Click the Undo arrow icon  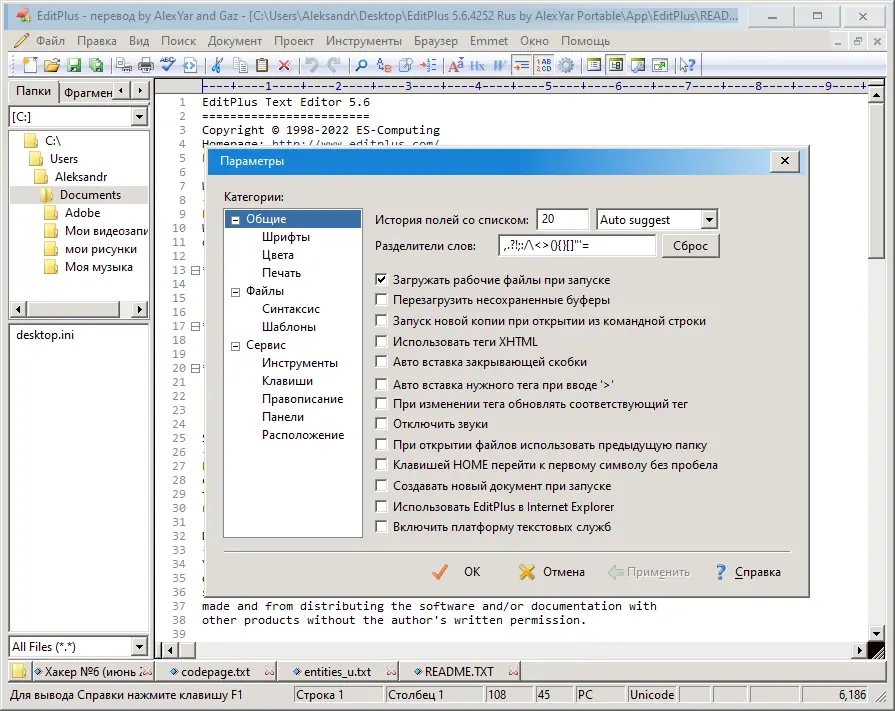(312, 65)
